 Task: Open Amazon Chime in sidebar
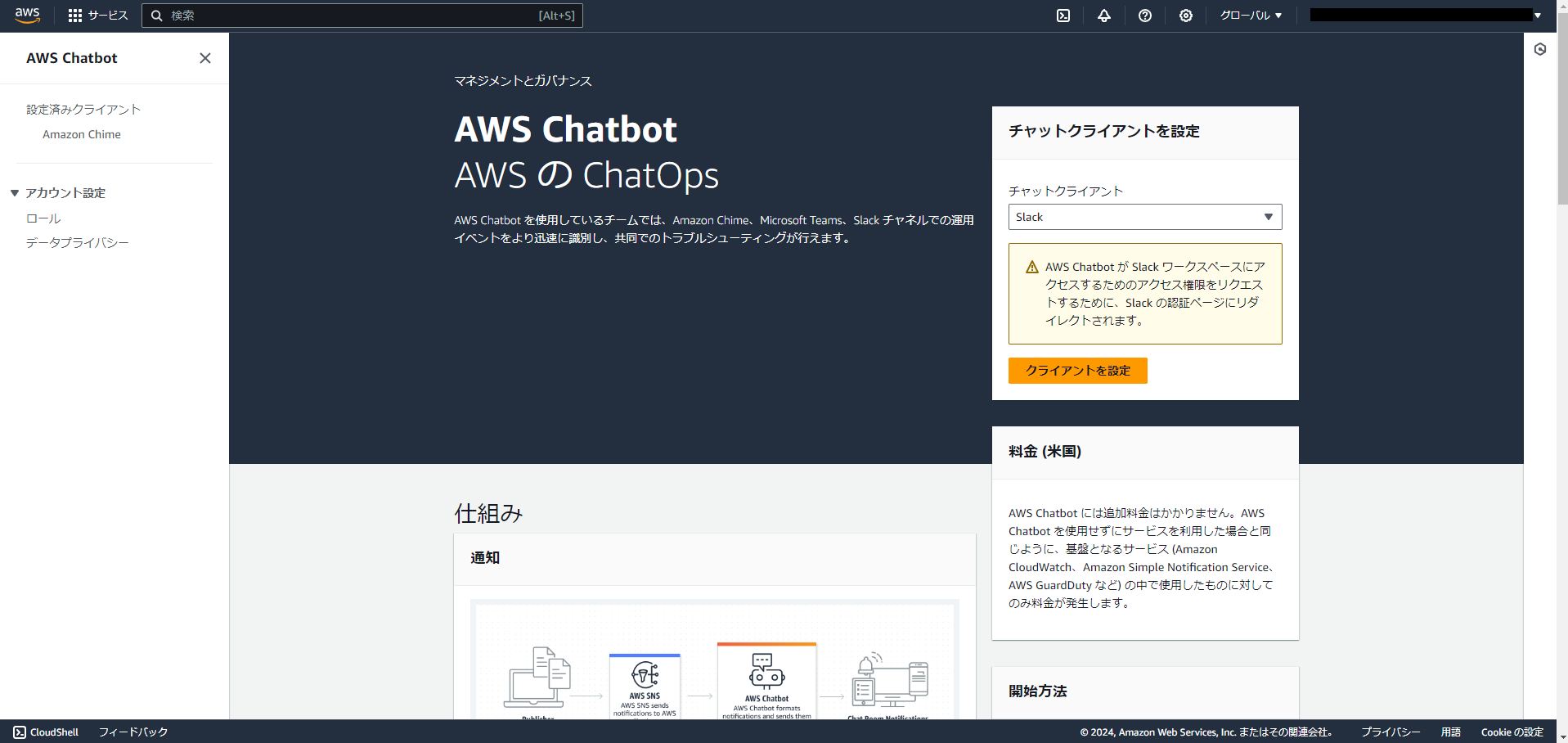[82, 134]
